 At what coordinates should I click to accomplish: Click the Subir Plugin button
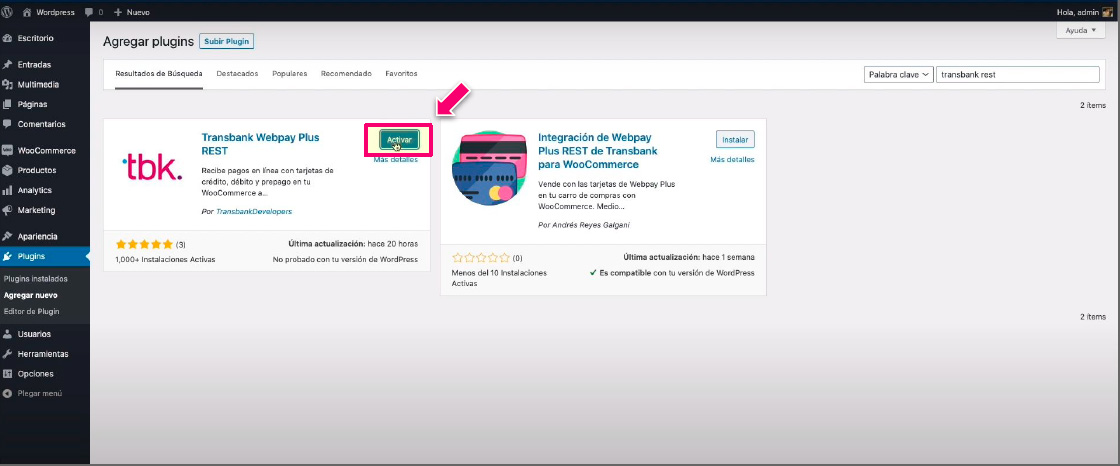pos(226,41)
